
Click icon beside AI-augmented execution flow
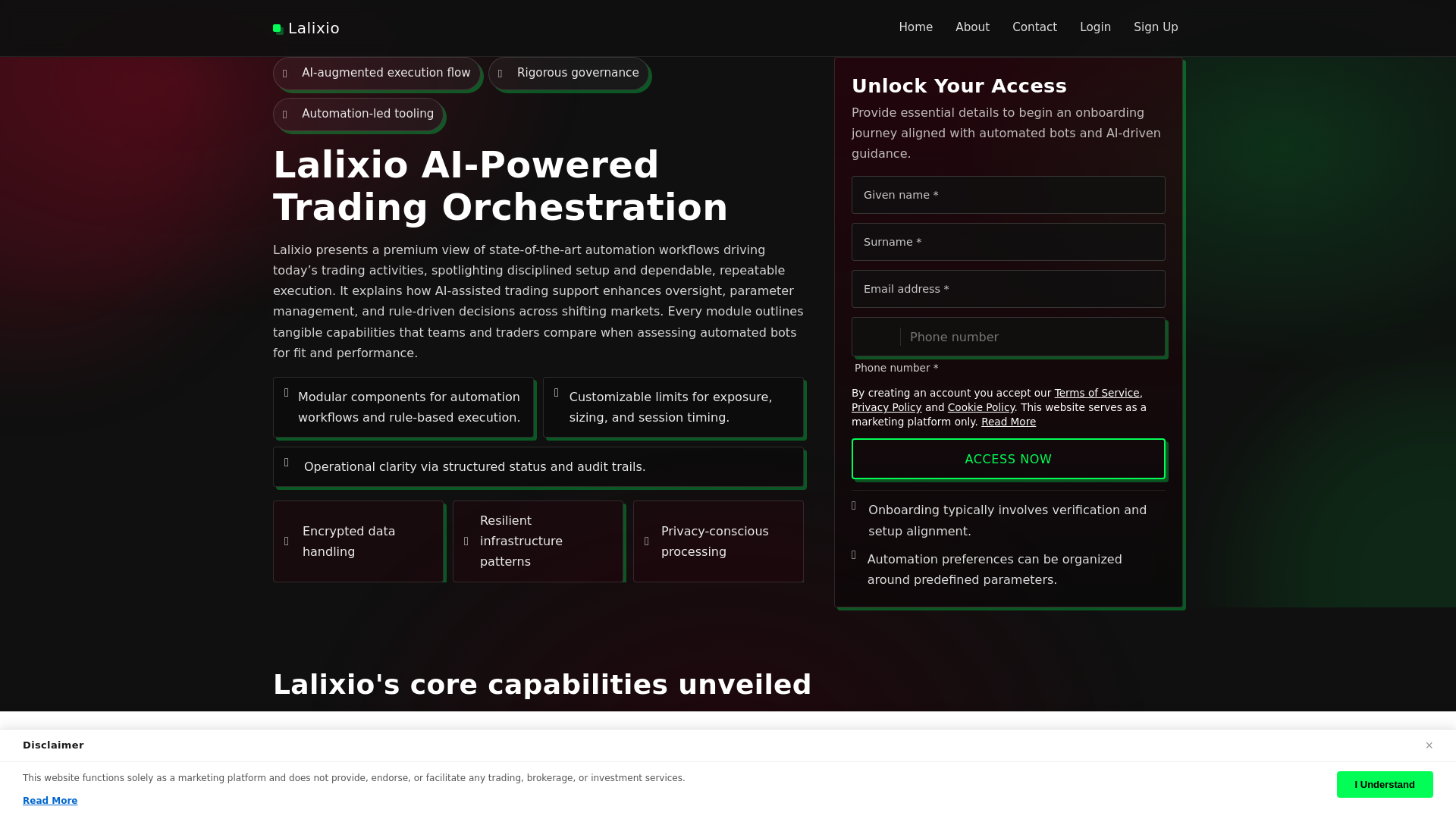pyautogui.click(x=285, y=74)
